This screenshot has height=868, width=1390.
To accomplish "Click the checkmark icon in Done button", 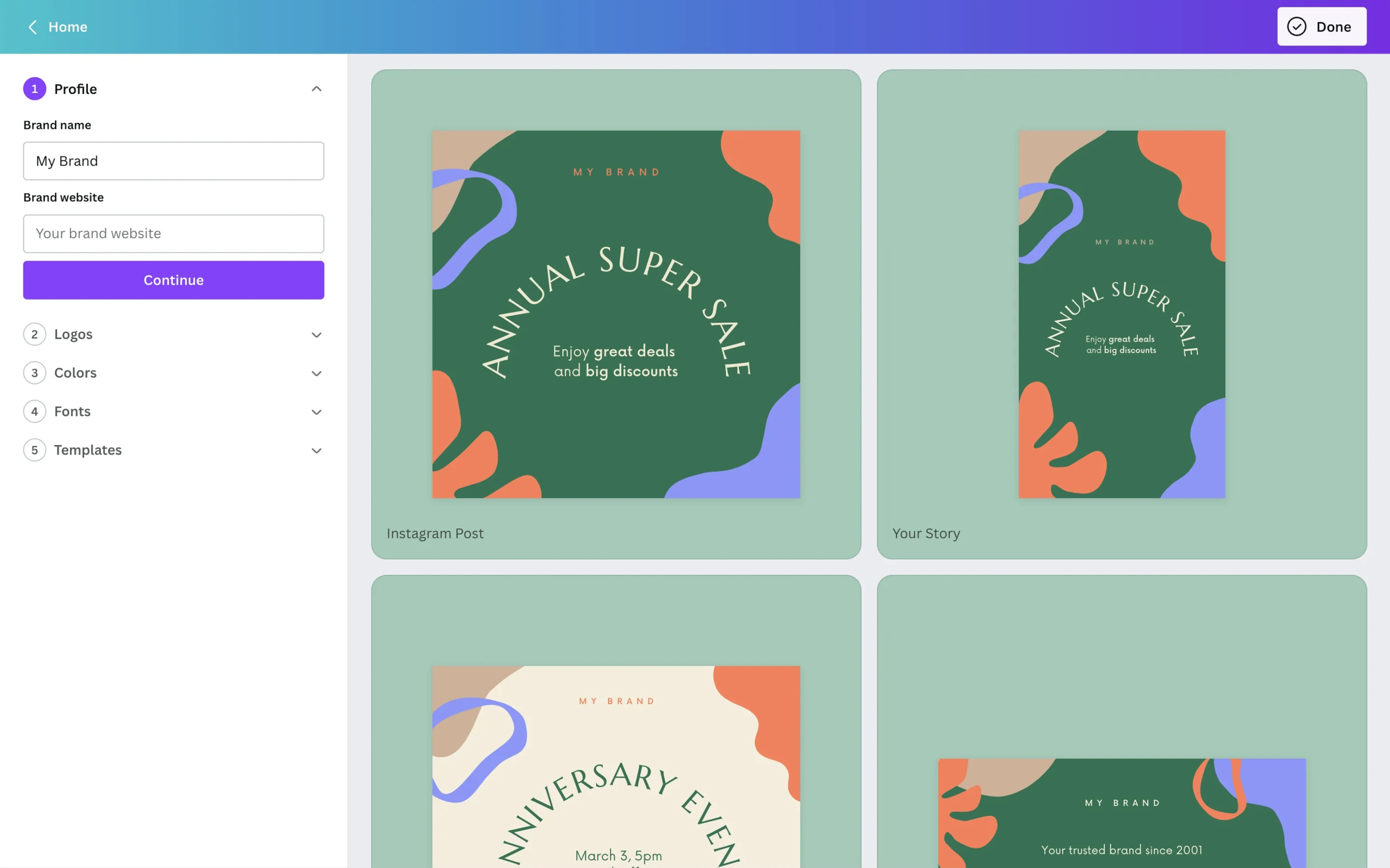I will [1296, 26].
